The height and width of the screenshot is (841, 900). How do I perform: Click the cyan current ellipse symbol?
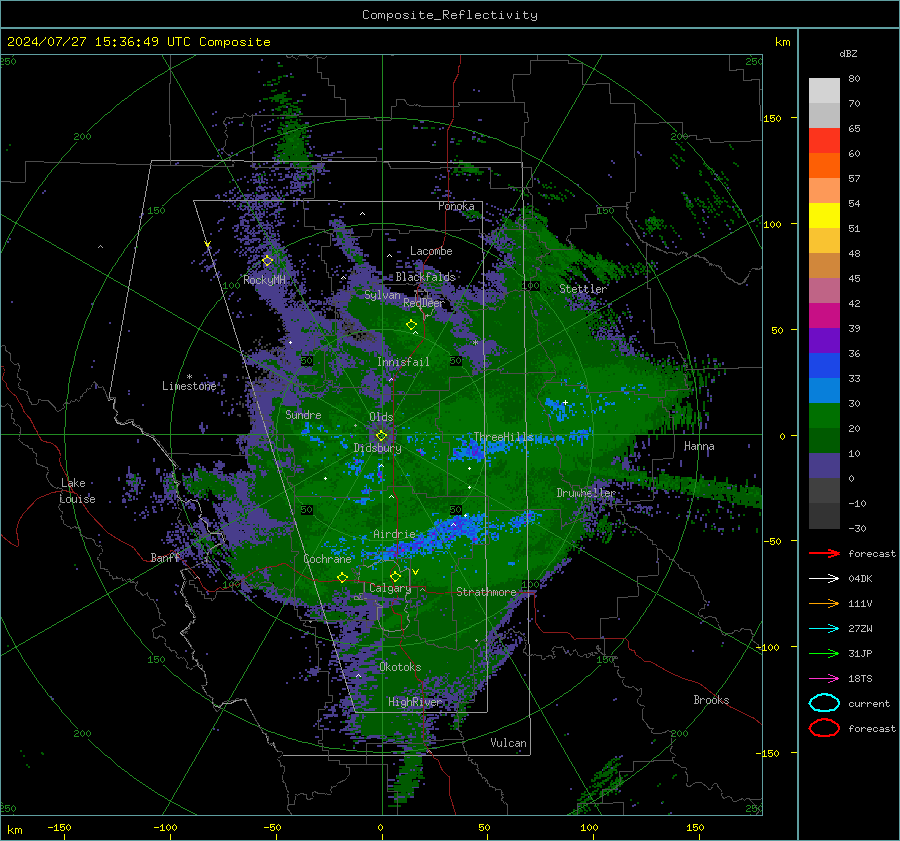coord(824,703)
